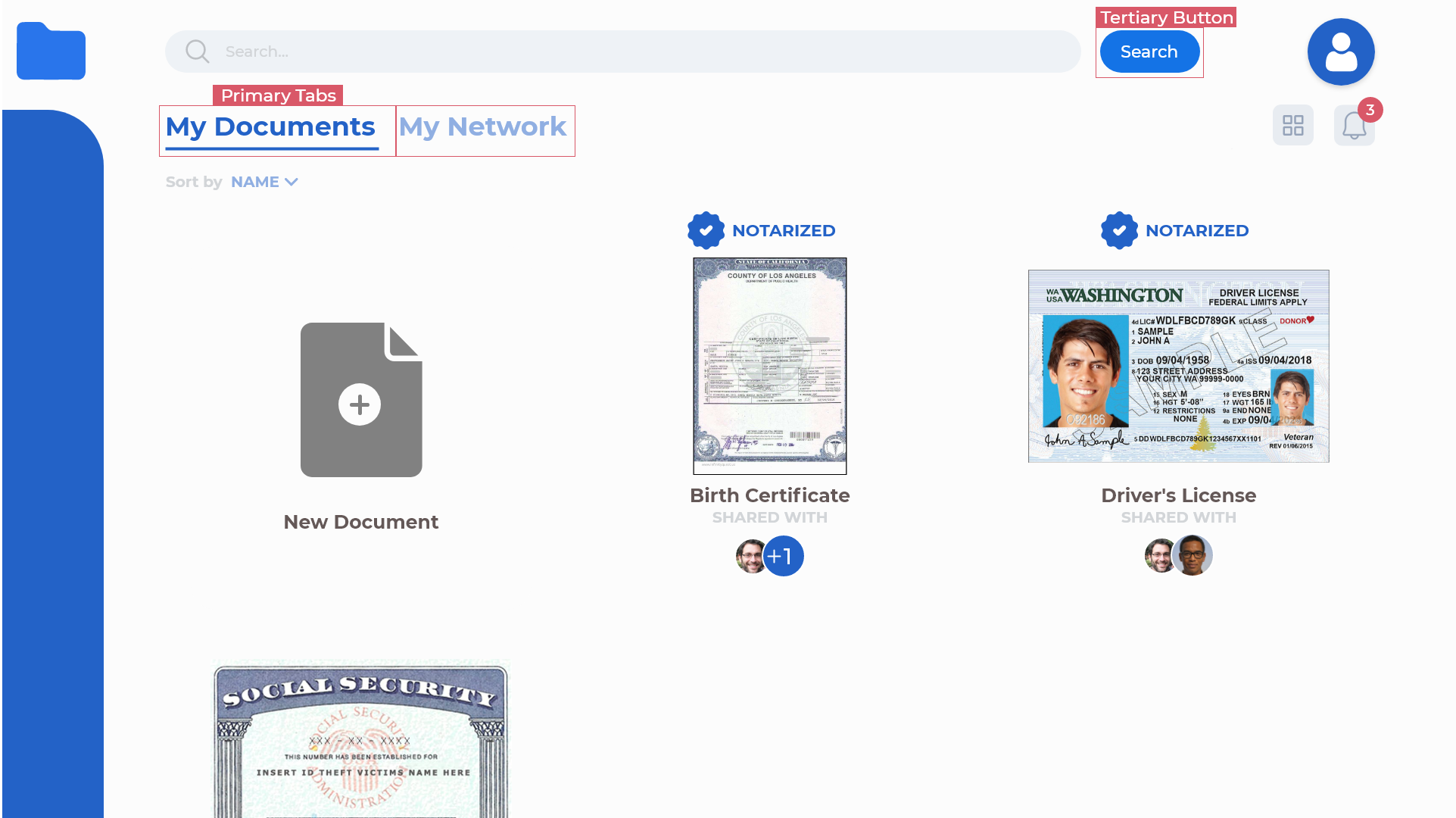This screenshot has width=1456, height=818.
Task: Click the blue folder icon in sidebar
Action: (x=51, y=52)
